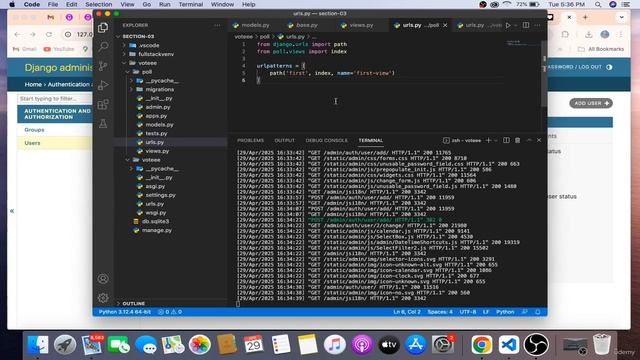This screenshot has height=360, width=640.
Task: Switch to the PROBLEMS panel tab
Action: click(x=250, y=140)
